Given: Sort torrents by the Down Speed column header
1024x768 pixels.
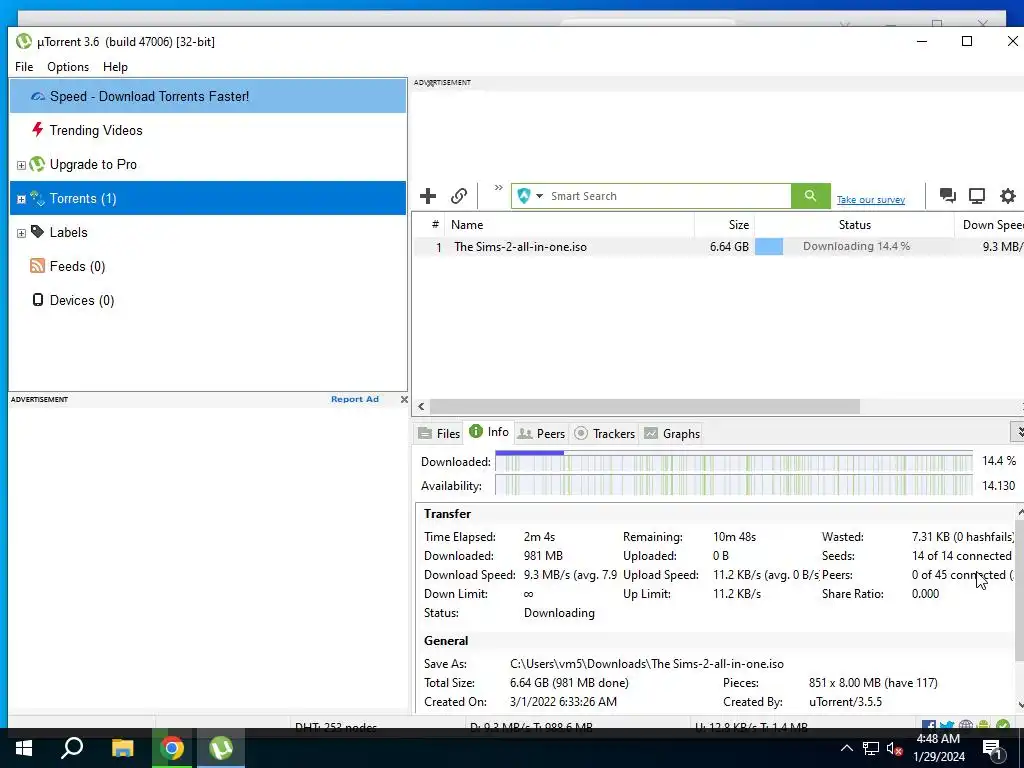Looking at the screenshot, I should 989,225.
